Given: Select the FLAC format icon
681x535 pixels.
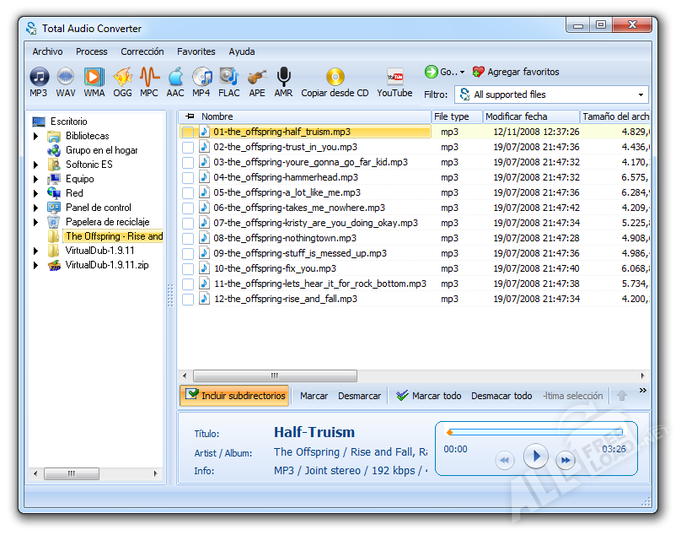Looking at the screenshot, I should [x=229, y=77].
